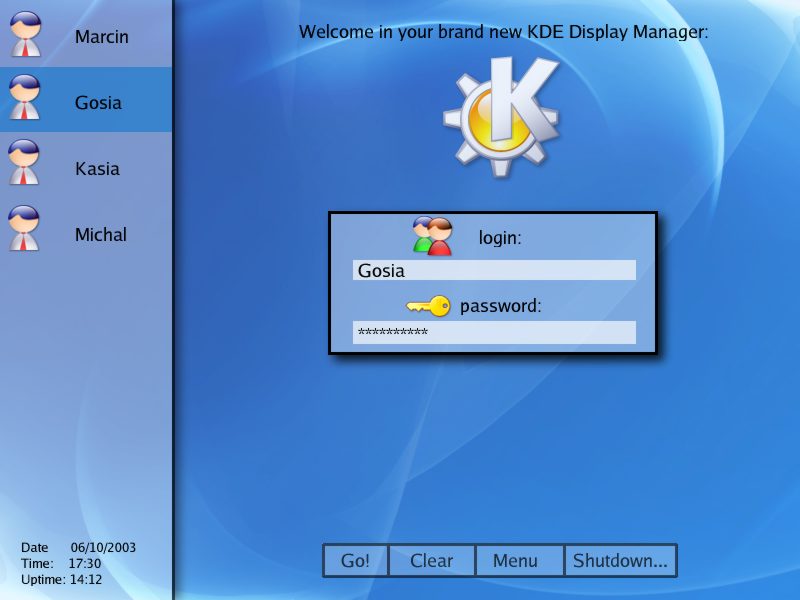Click the Clear button
Viewport: 800px width, 600px height.
(x=432, y=561)
